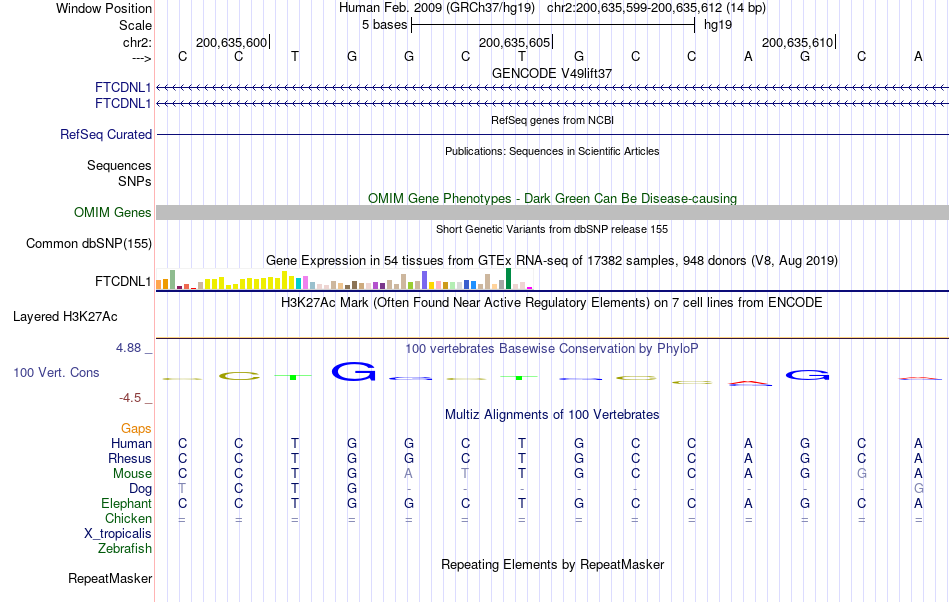
Task: Select the Human species row label
Action: [x=131, y=443]
